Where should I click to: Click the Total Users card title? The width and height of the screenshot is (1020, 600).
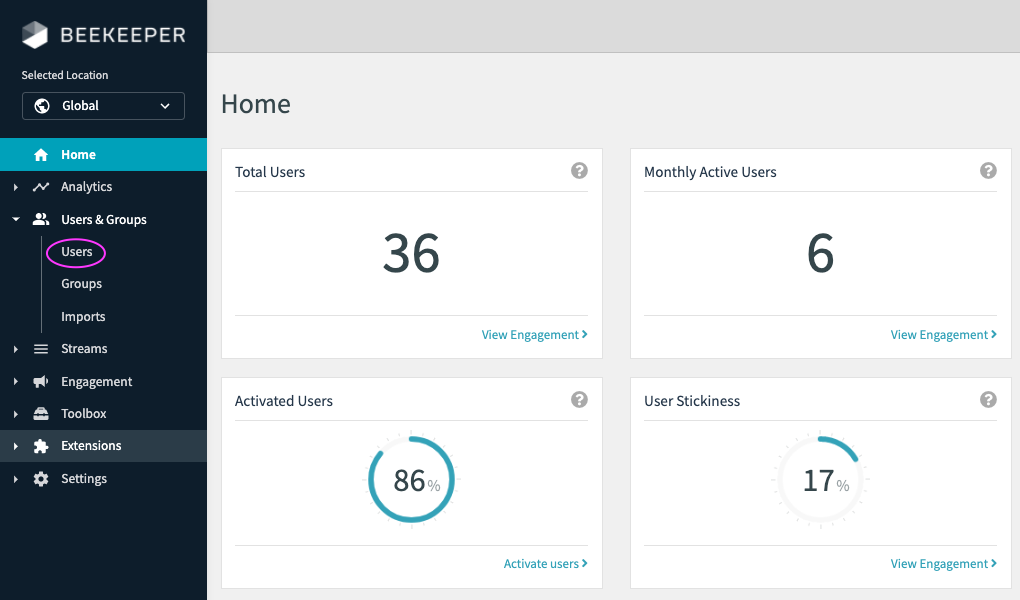(270, 172)
